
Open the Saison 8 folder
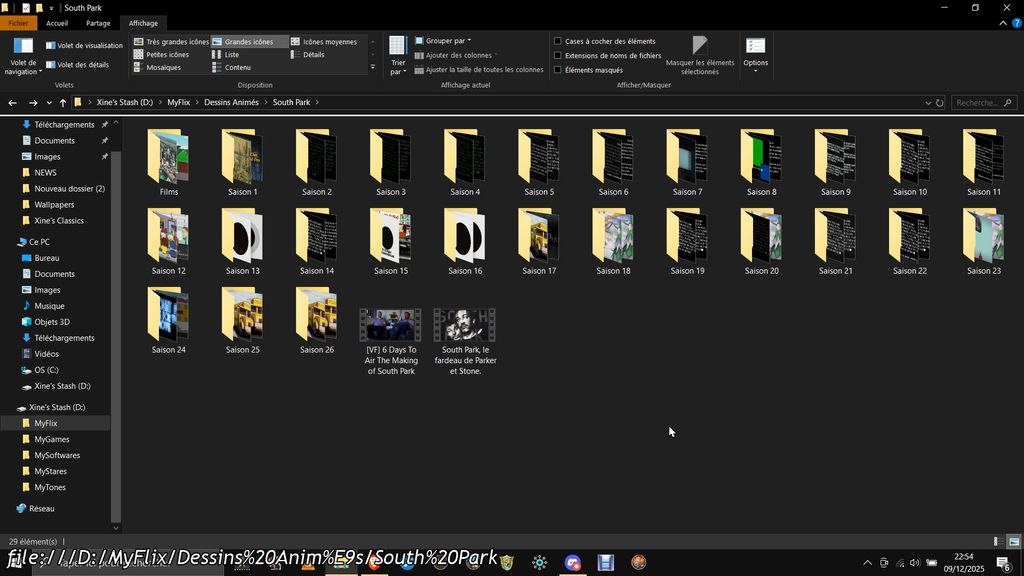(760, 158)
